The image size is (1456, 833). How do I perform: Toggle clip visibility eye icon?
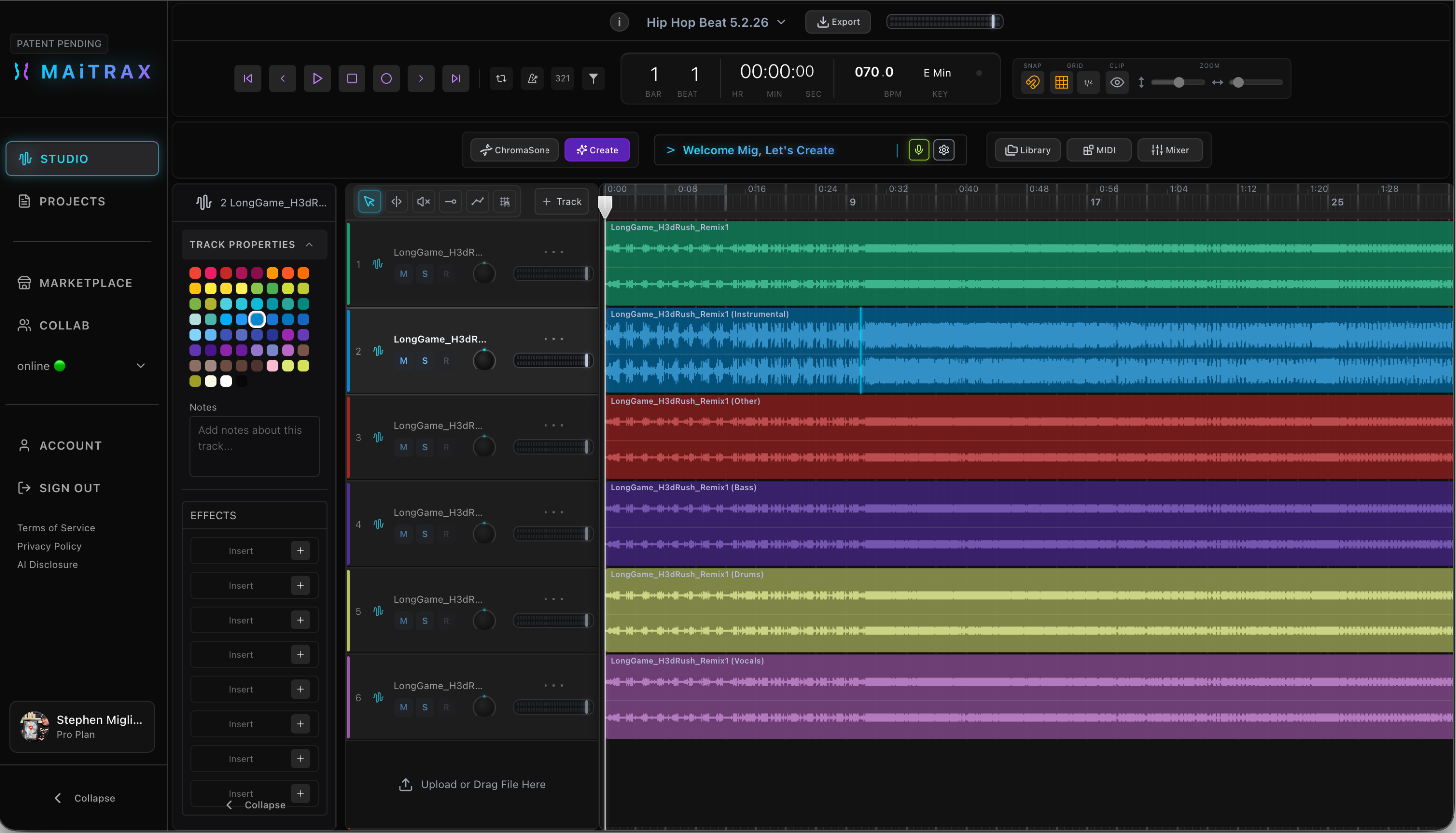point(1117,82)
